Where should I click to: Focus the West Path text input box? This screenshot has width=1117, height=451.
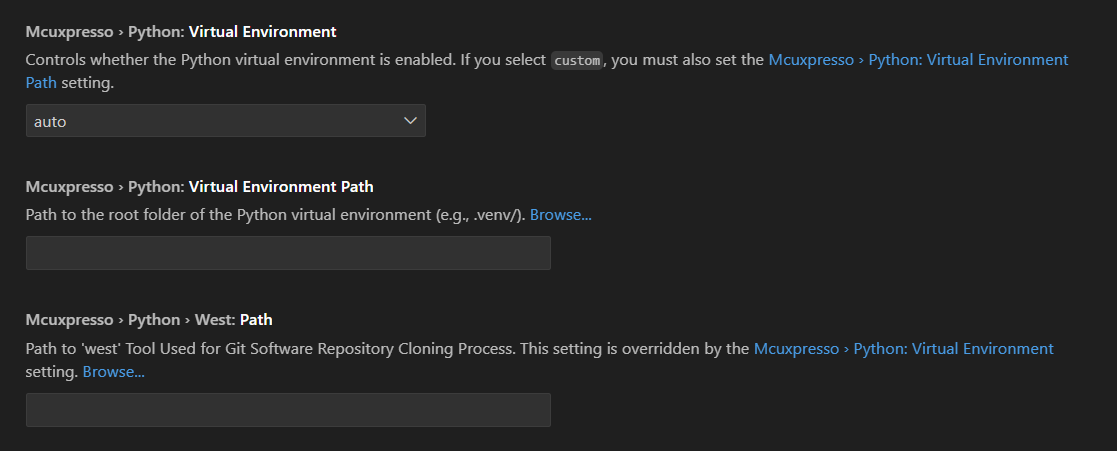coord(288,410)
